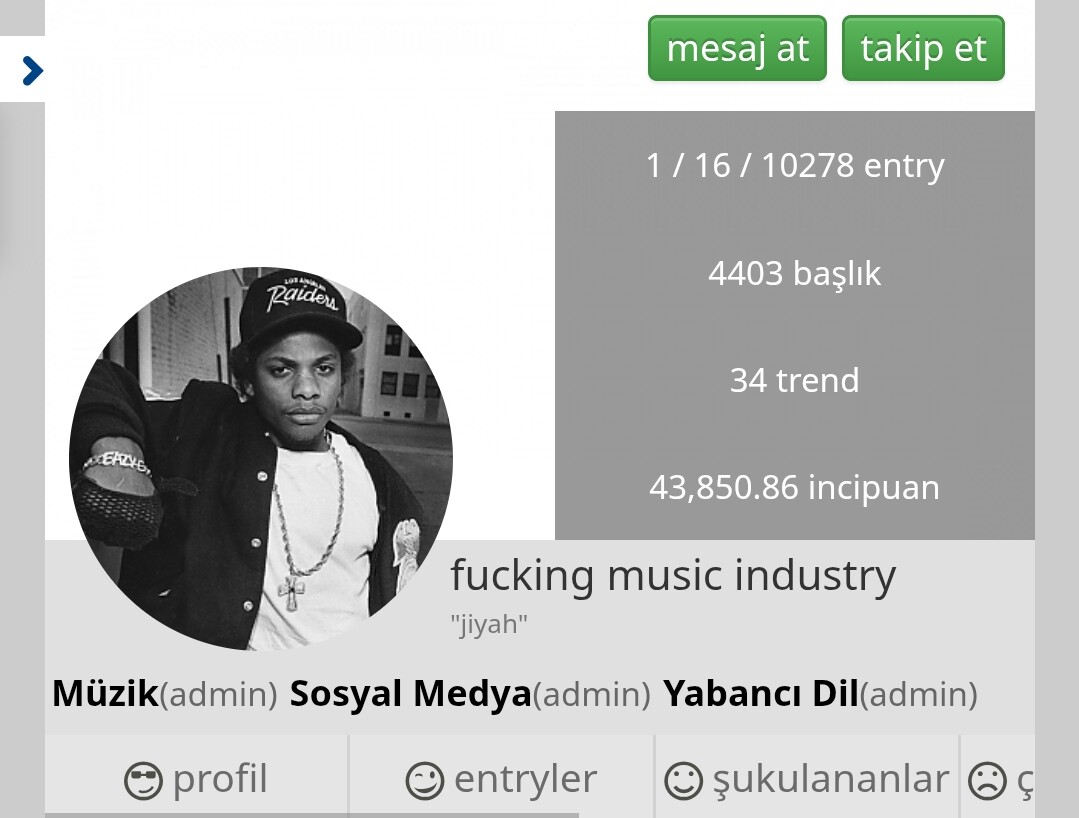Click the username 'fucking music industry'
1079x818 pixels.
click(x=673, y=575)
